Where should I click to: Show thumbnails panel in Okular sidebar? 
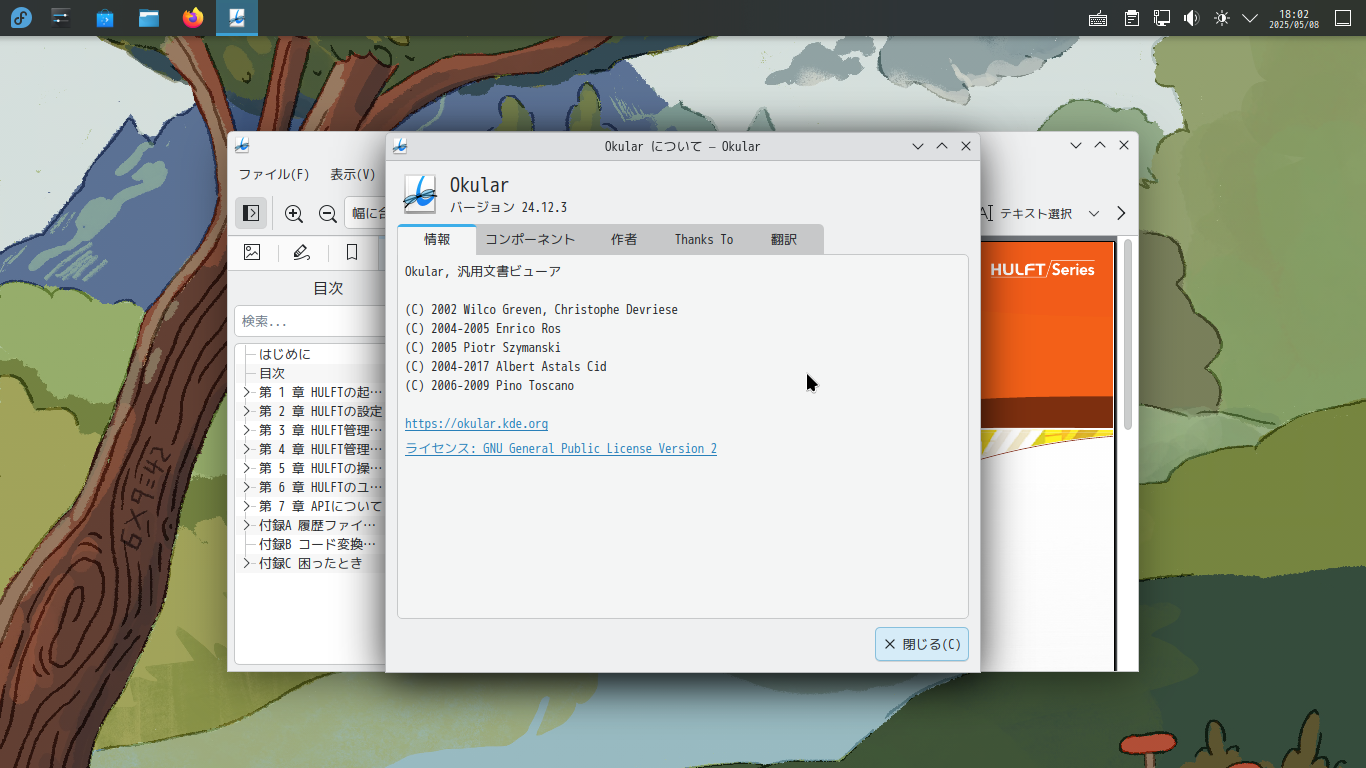coord(252,253)
